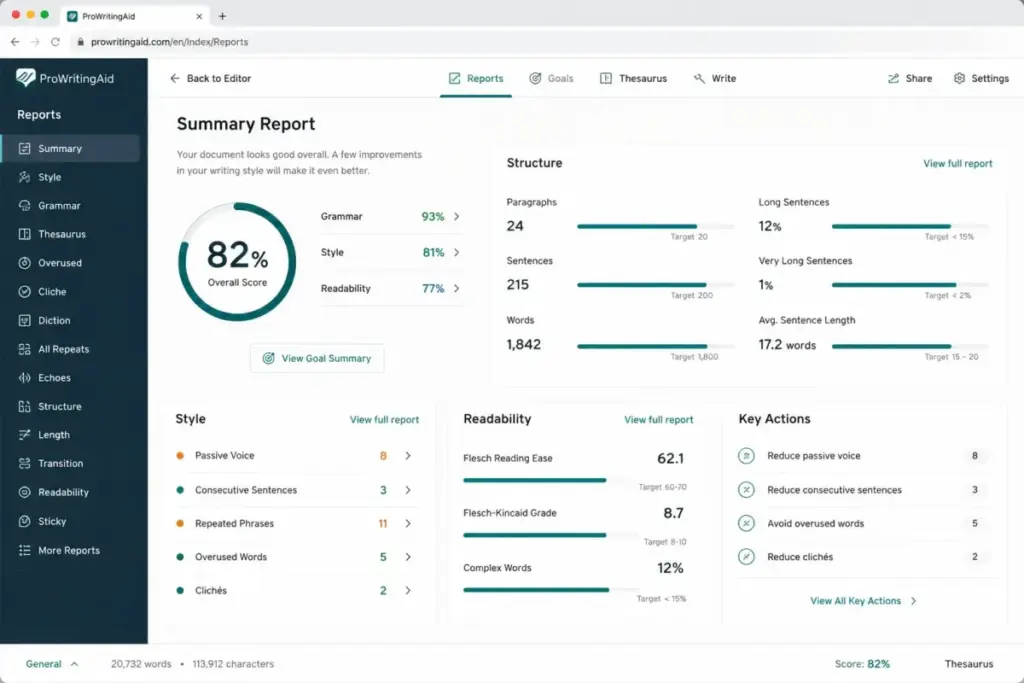1024x683 pixels.
Task: Click the Complex Words 12% value
Action: click(670, 568)
